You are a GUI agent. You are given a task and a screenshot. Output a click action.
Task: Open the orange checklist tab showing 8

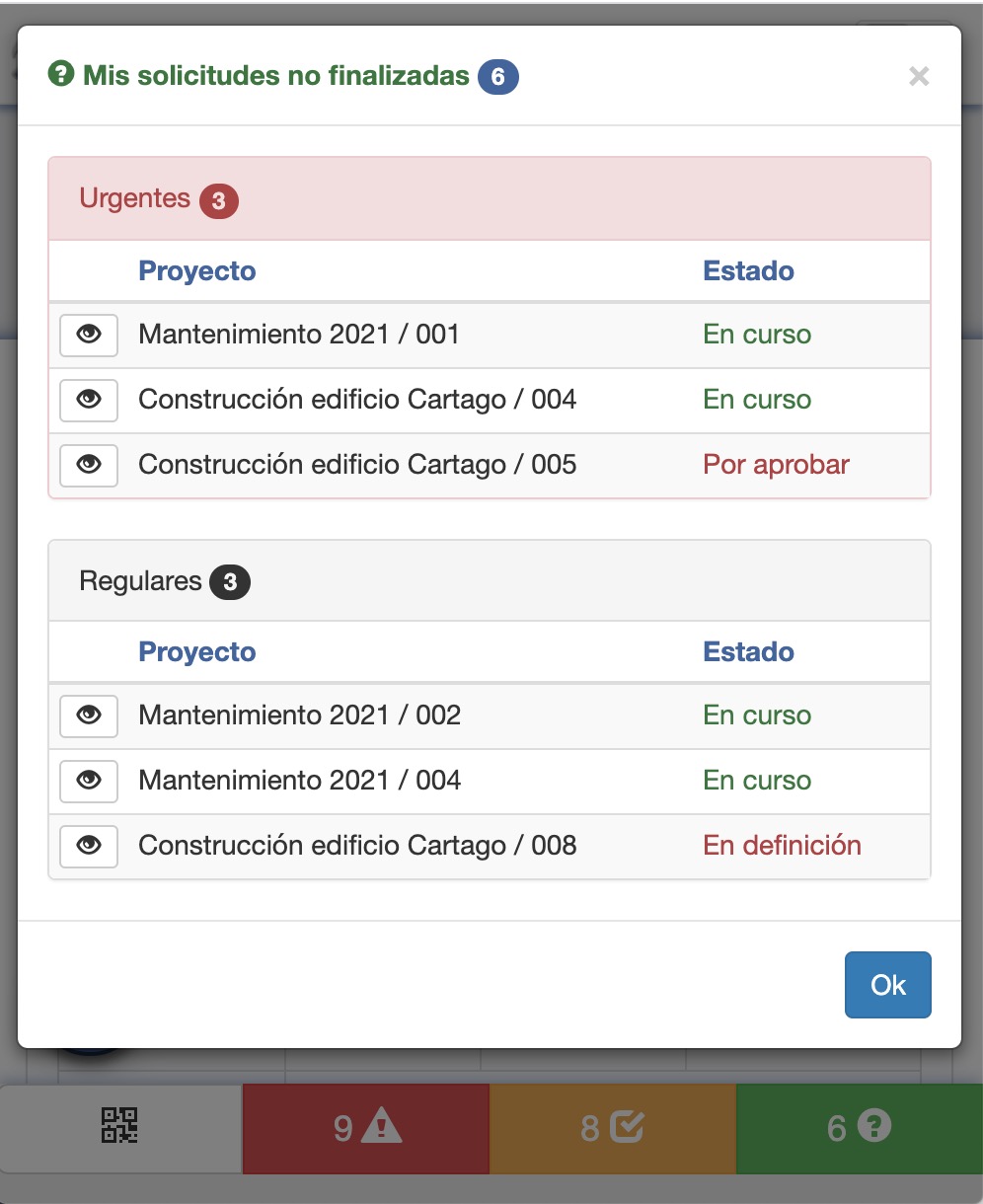click(612, 1127)
